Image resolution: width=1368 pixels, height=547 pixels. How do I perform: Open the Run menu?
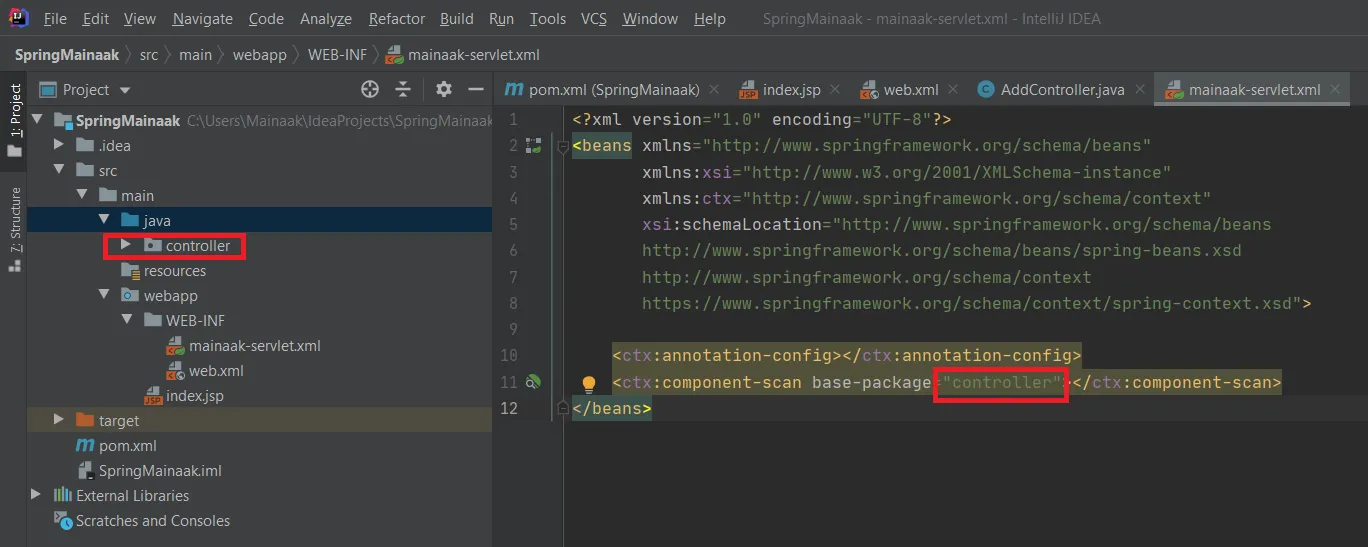pyautogui.click(x=502, y=19)
